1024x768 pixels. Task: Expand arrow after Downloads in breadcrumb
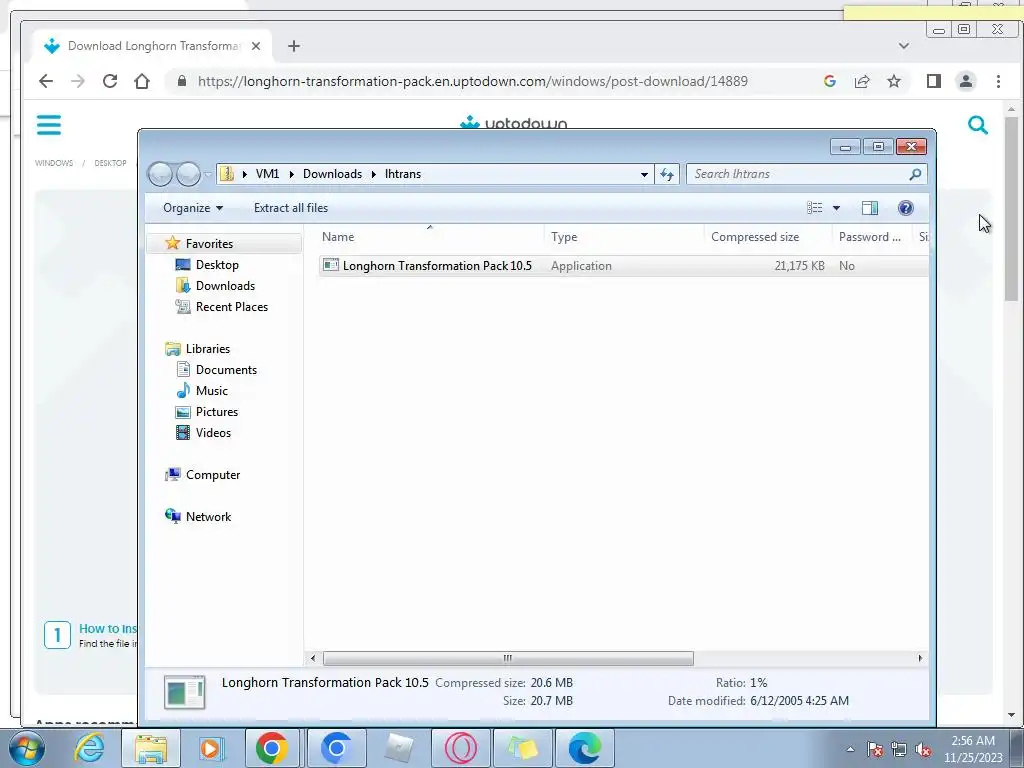[x=374, y=174]
